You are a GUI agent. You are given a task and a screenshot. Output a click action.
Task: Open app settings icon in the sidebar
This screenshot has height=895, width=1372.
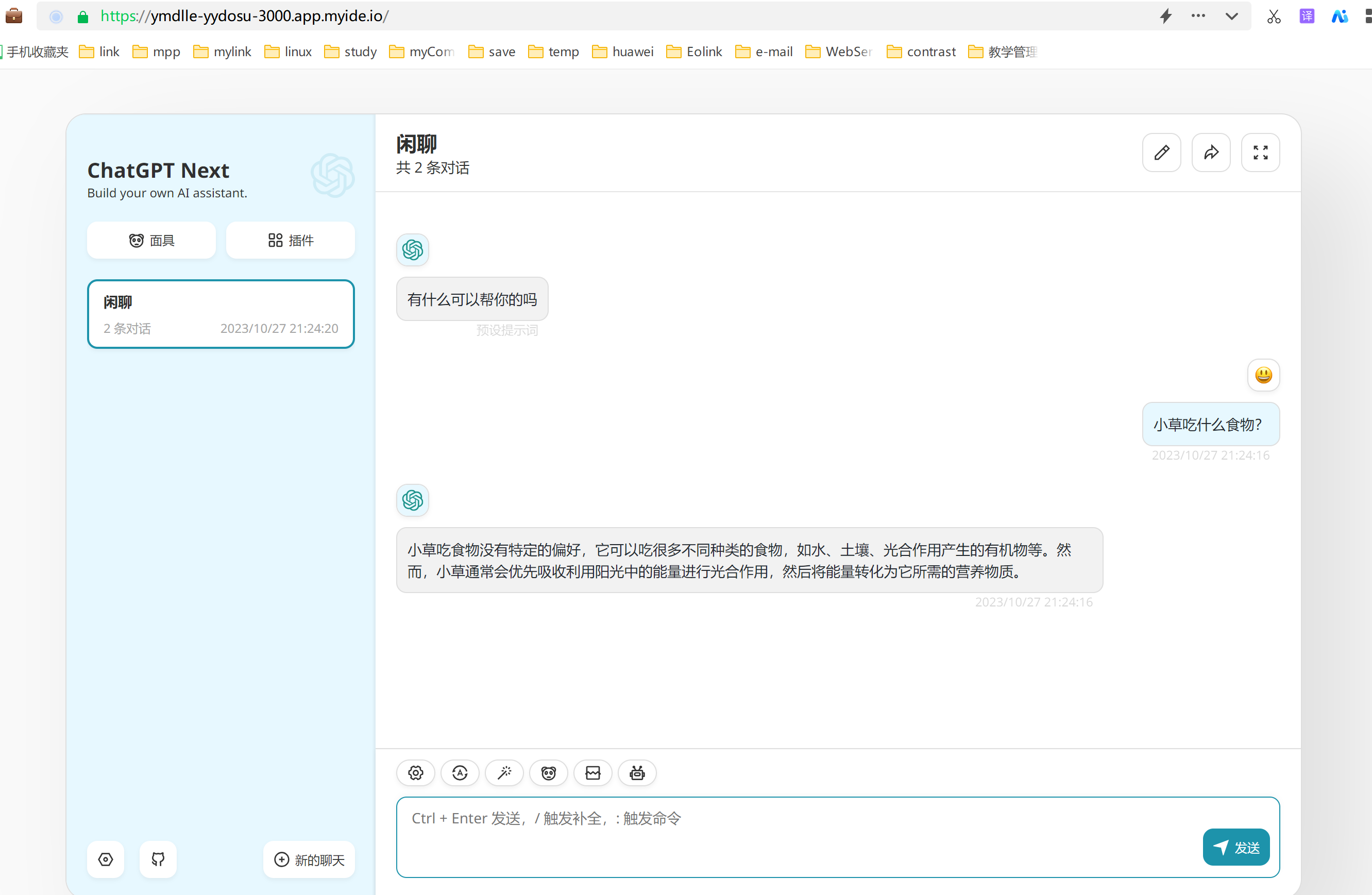point(106,859)
